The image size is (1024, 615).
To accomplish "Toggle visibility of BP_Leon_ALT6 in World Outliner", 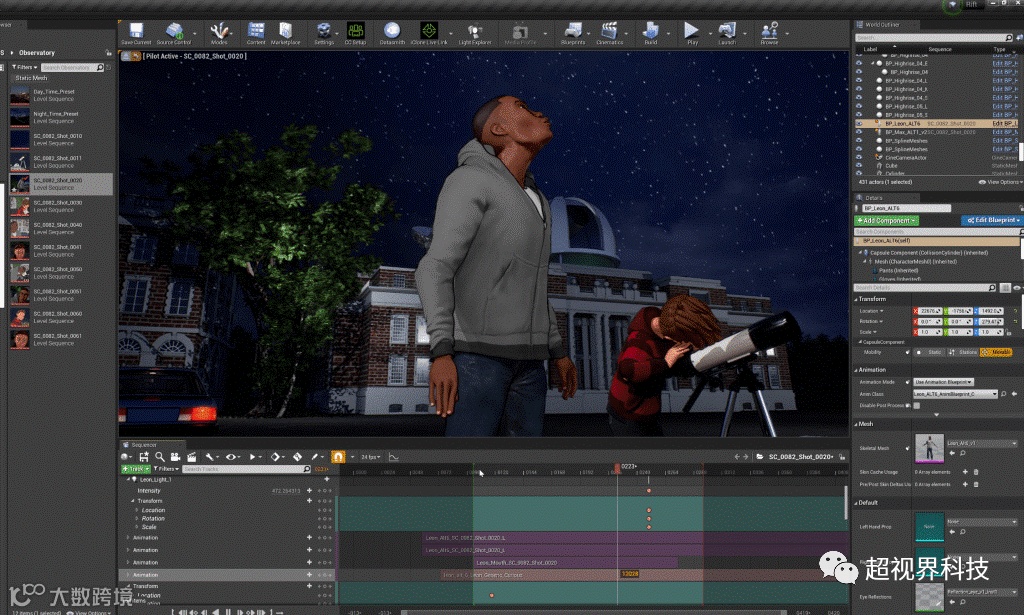I will point(859,123).
